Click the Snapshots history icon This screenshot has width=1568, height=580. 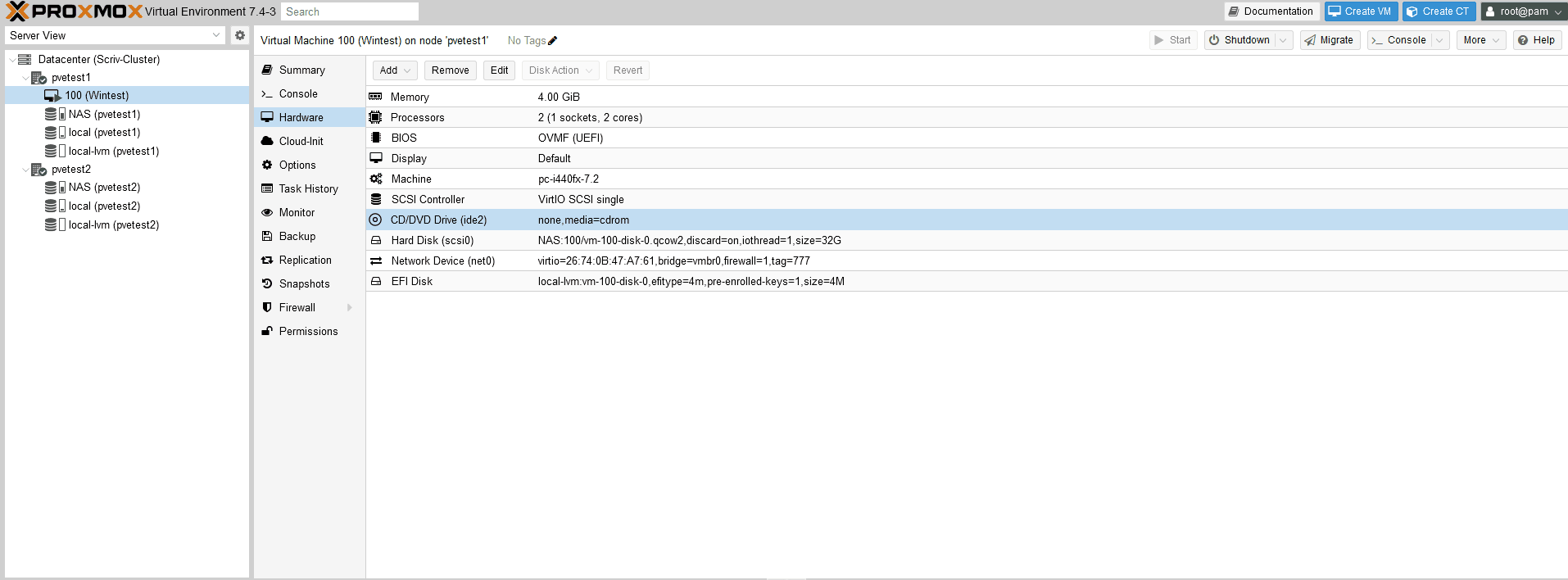point(267,283)
